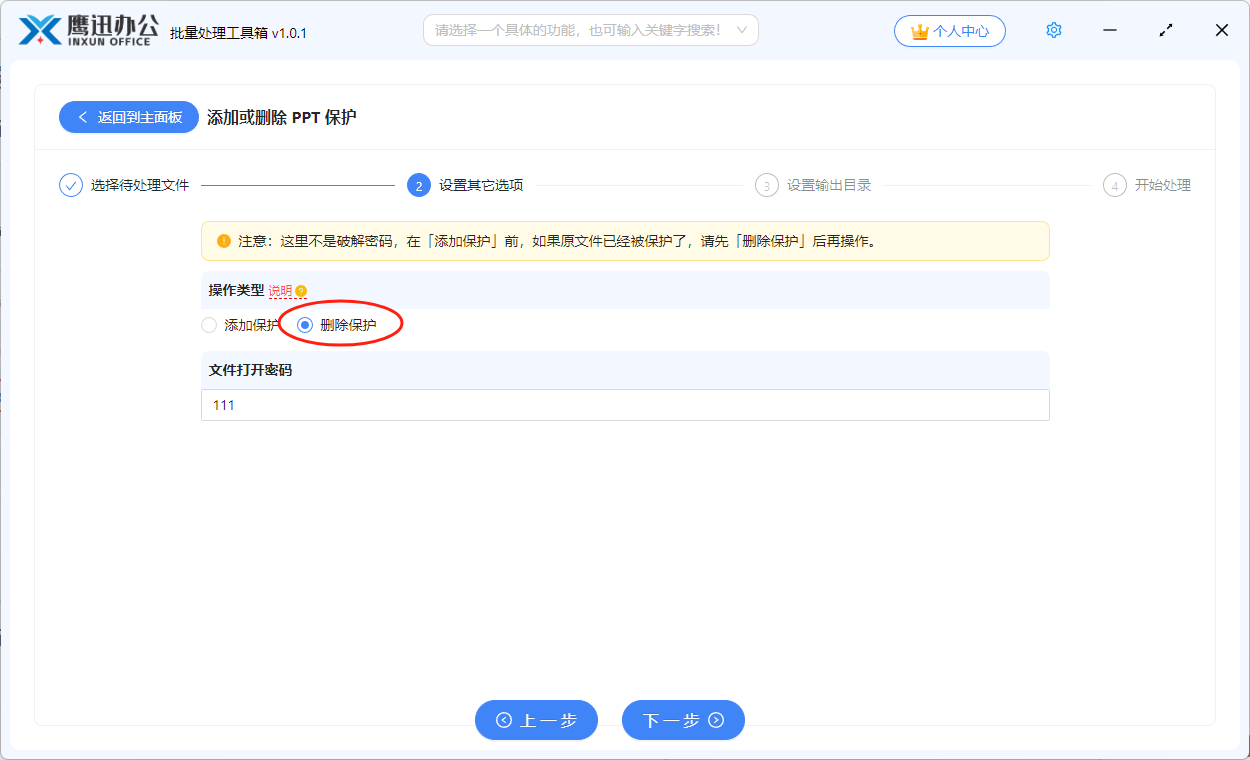Screen dimensions: 1250x760
Task: Focus the 文件打开密码 input field
Action: click(x=625, y=405)
